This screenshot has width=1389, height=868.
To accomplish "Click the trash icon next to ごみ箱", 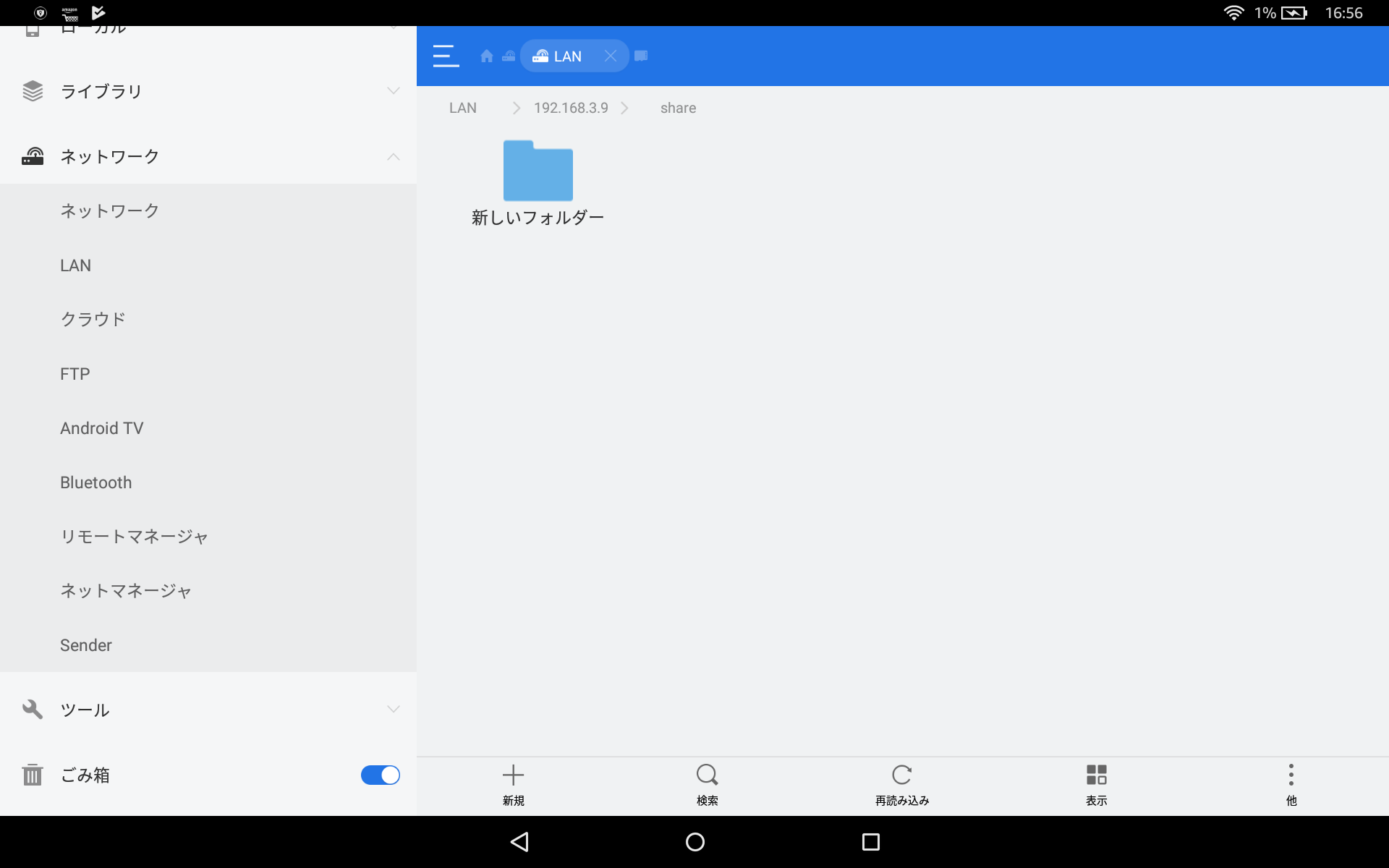I will pyautogui.click(x=33, y=775).
